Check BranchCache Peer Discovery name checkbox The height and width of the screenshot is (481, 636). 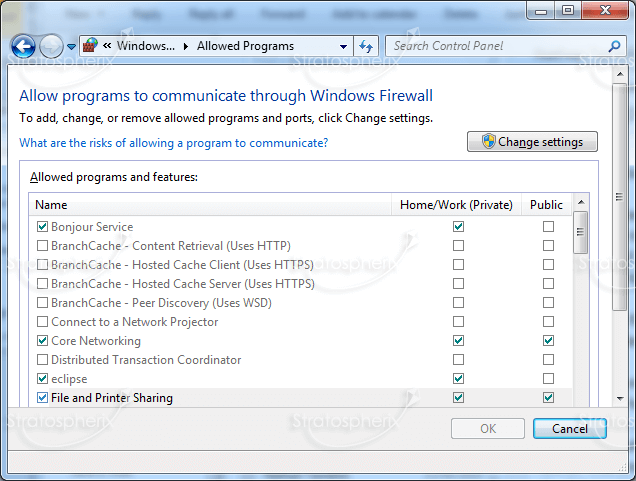coord(42,303)
